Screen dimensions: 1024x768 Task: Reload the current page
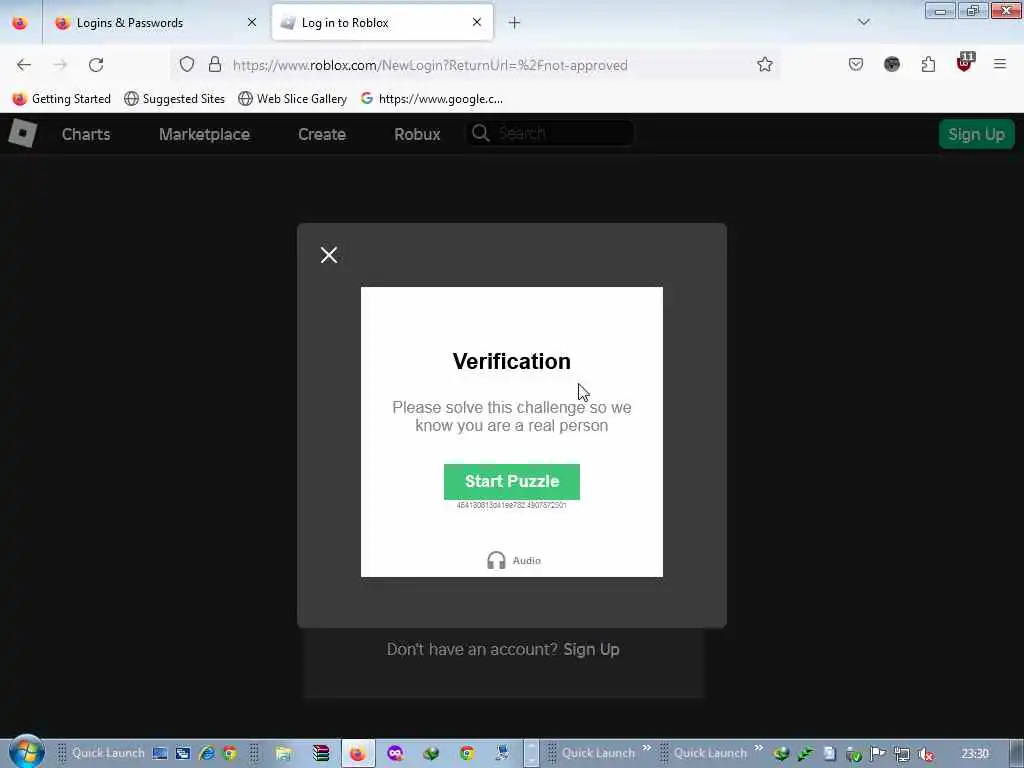[x=96, y=65]
